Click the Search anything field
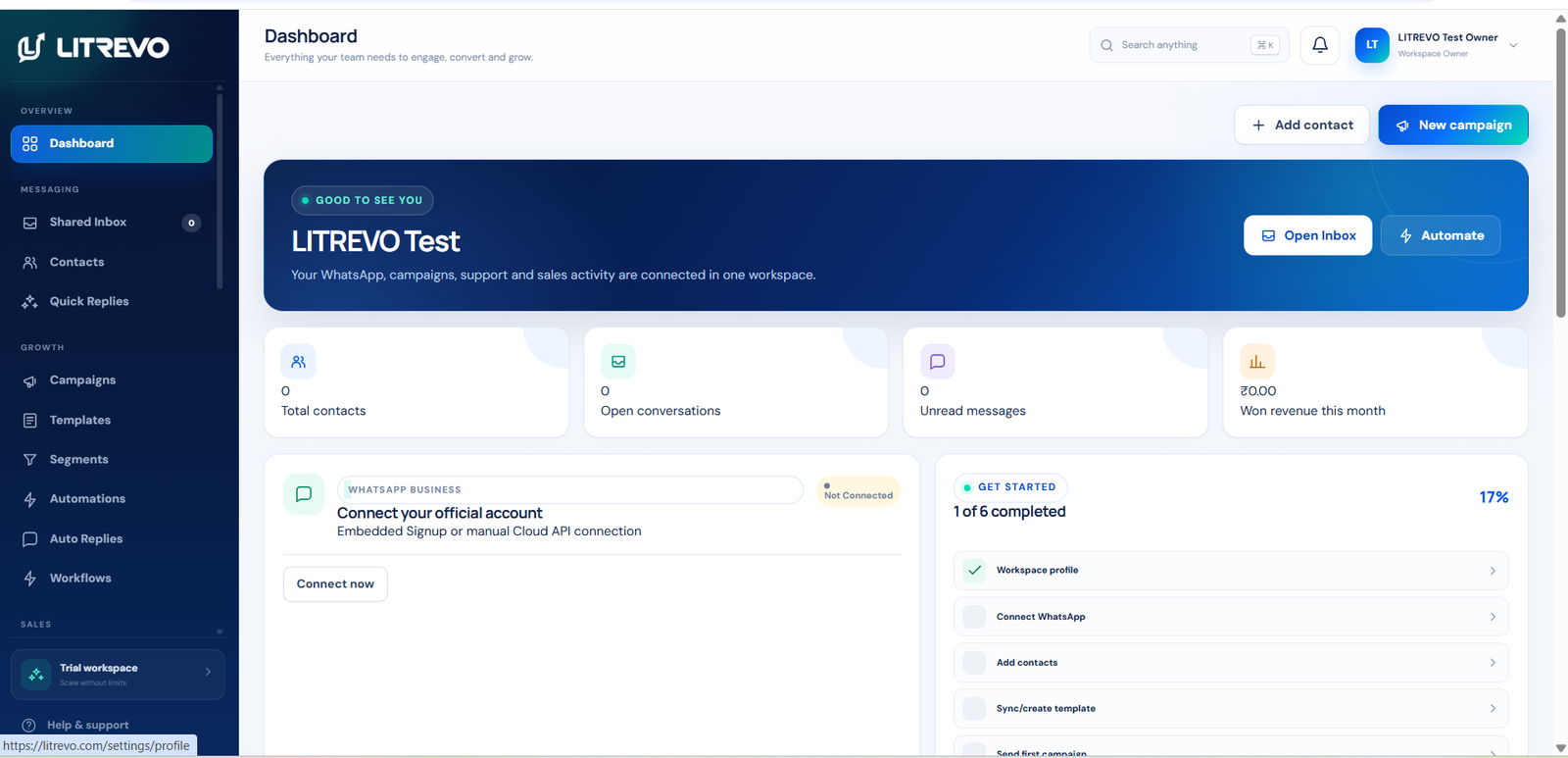This screenshot has height=758, width=1568. coord(1189,45)
